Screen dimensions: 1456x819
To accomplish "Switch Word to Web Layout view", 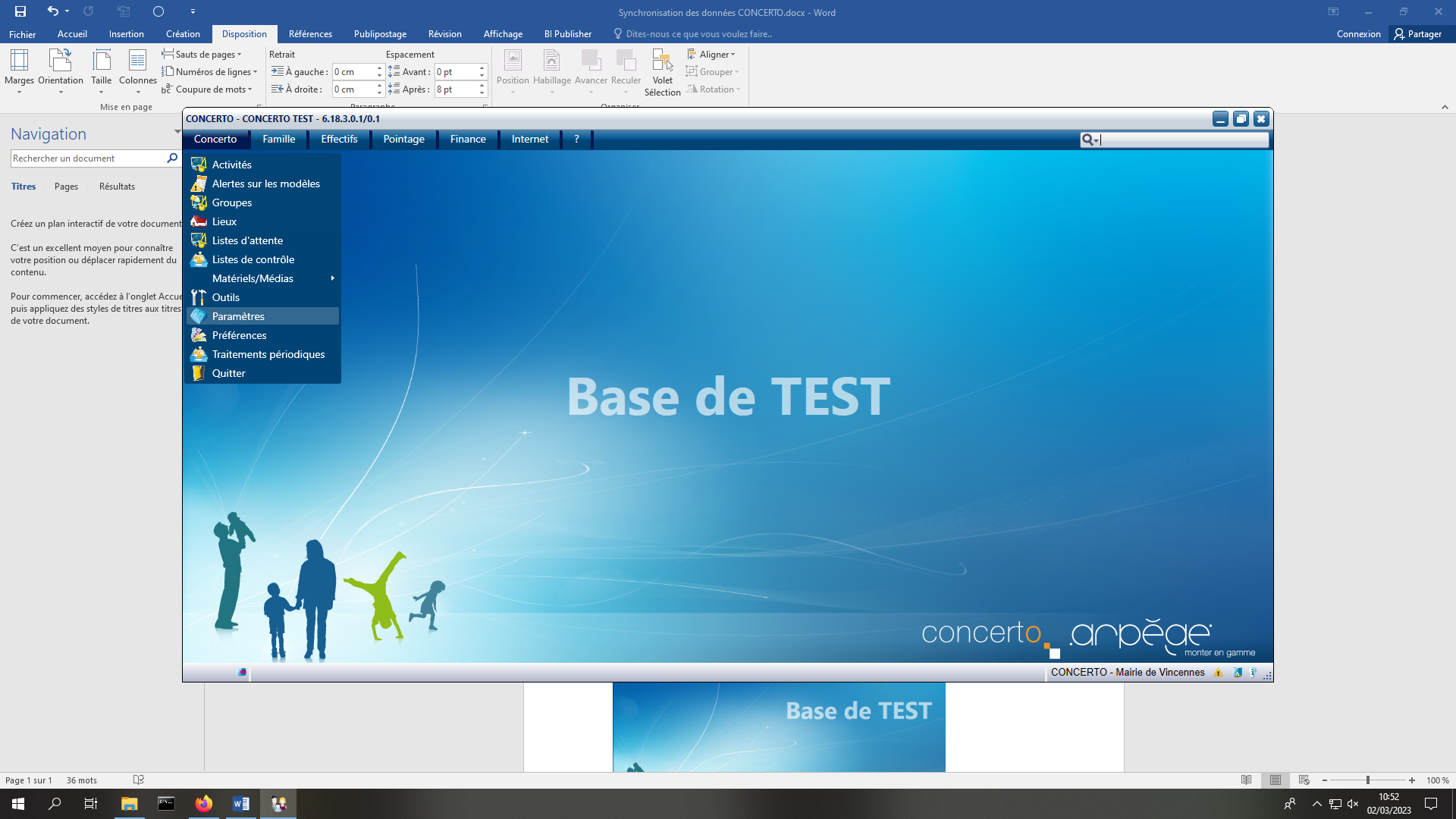I will pyautogui.click(x=1304, y=780).
